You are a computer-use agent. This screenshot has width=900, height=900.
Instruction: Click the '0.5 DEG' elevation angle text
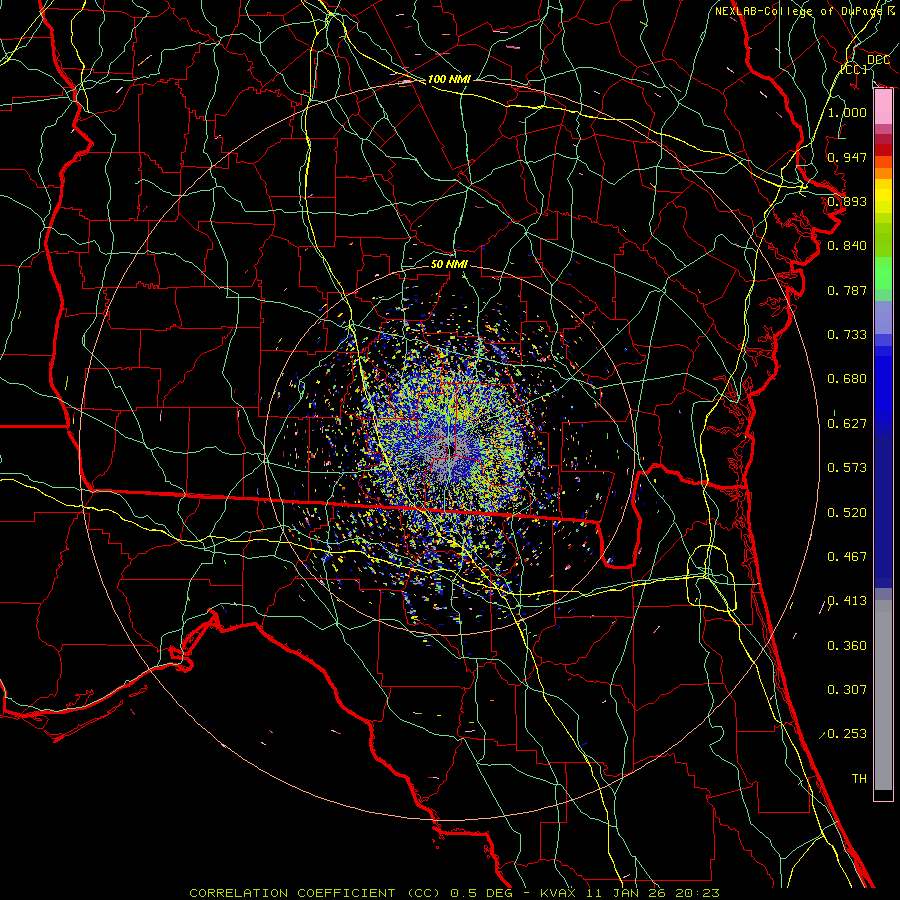(483, 893)
